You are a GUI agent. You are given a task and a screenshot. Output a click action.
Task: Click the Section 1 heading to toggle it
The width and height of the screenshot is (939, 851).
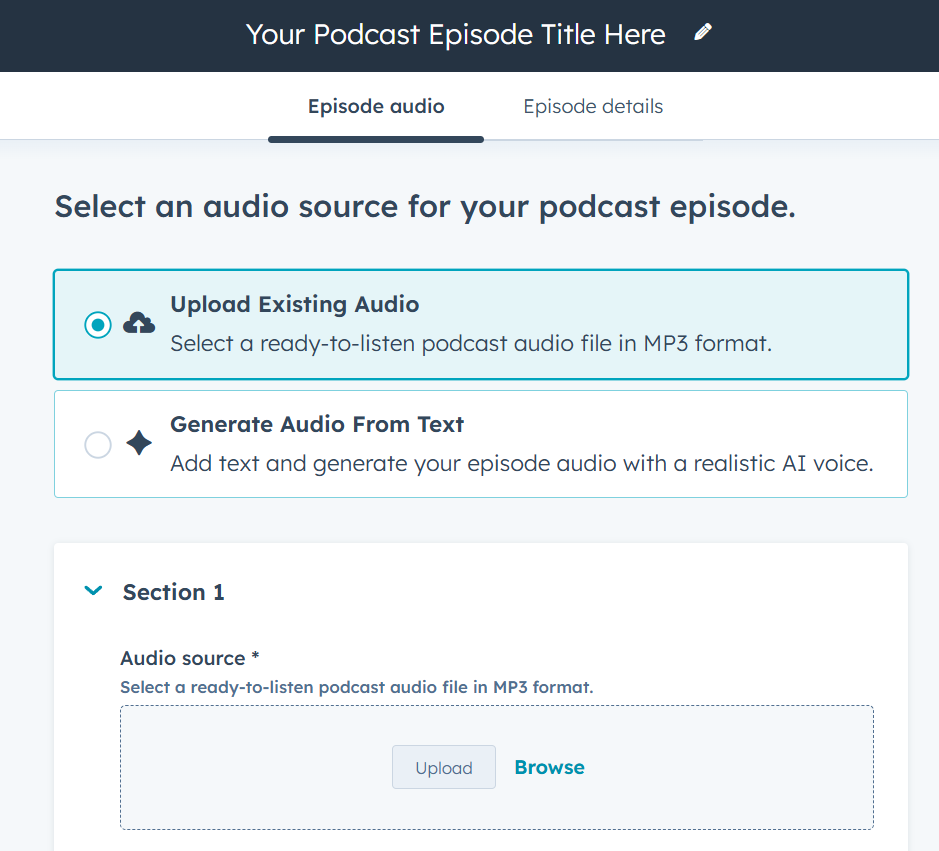(x=173, y=592)
